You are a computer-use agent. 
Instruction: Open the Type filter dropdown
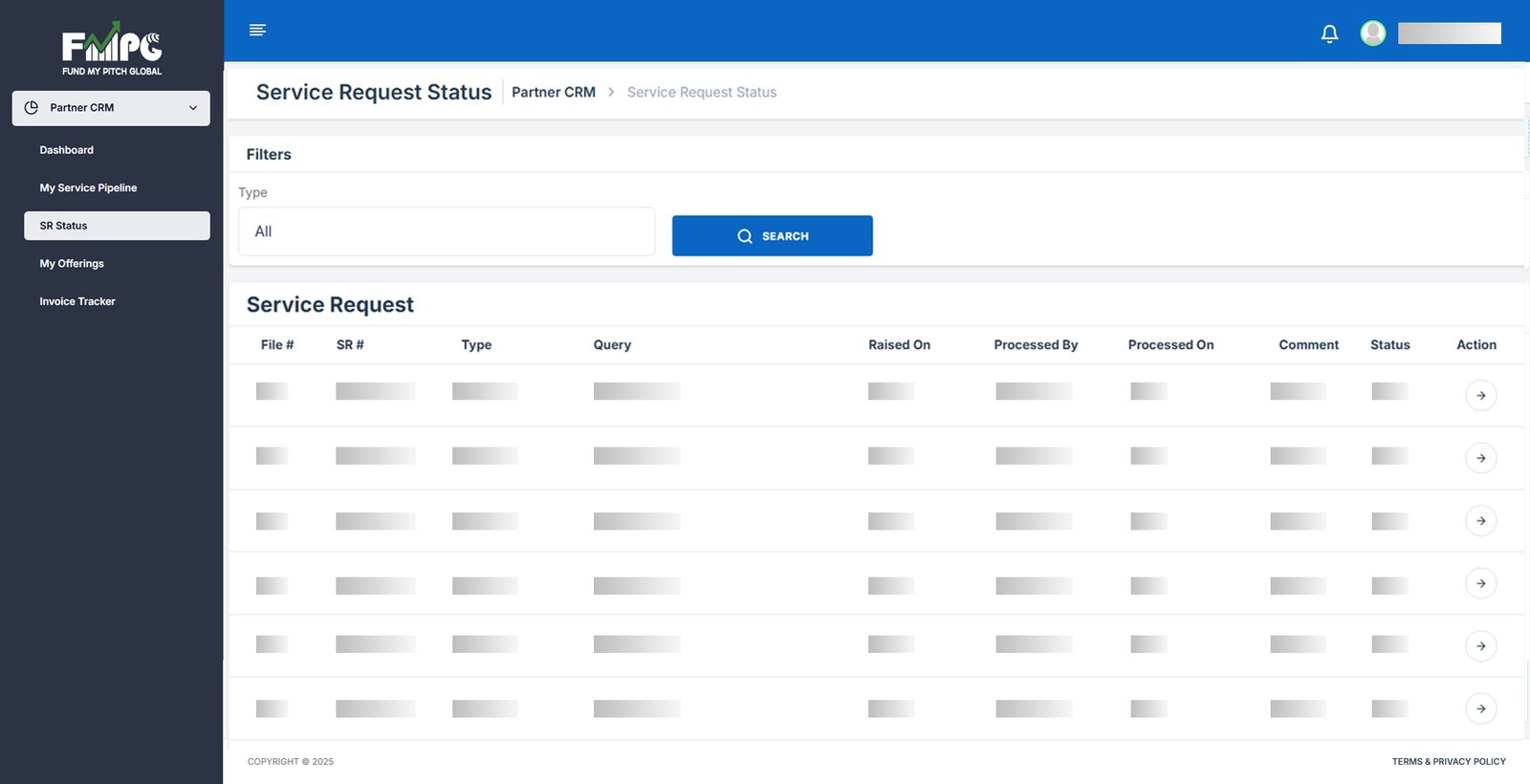(x=447, y=231)
